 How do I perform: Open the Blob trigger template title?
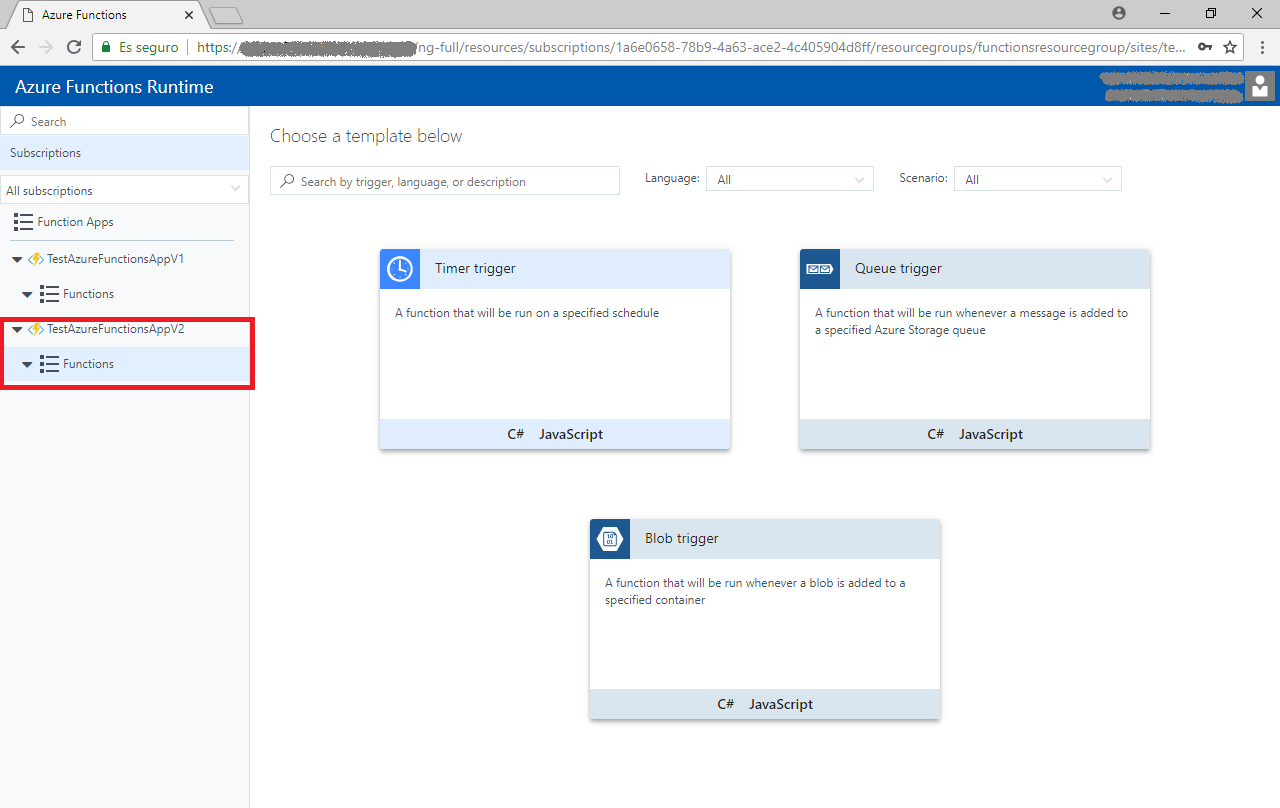coord(682,539)
